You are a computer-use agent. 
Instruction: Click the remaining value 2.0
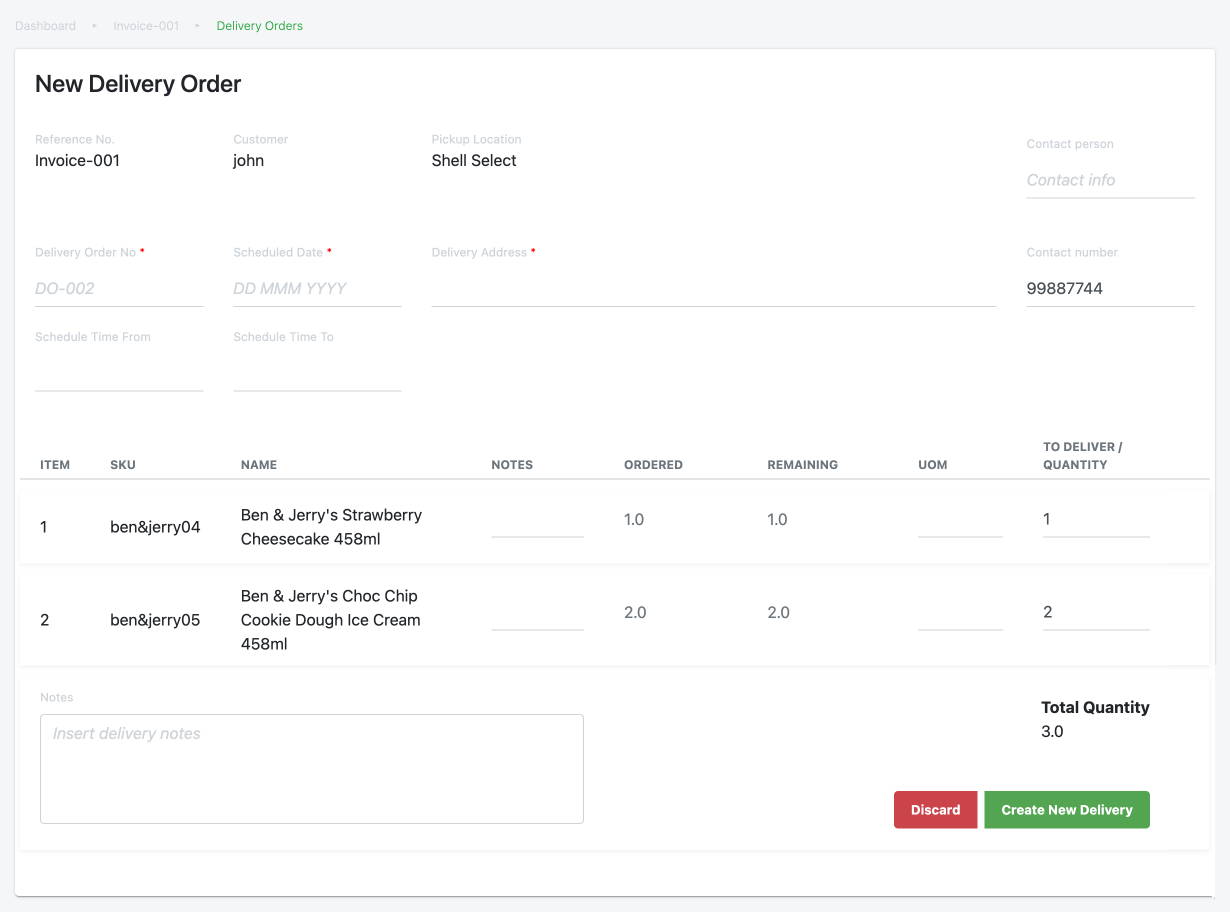tap(778, 613)
